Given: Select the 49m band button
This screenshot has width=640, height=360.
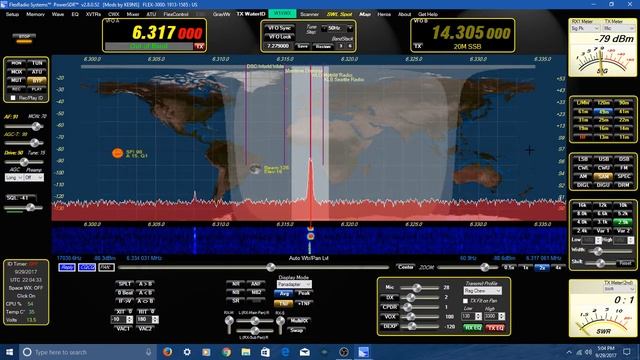Looking at the screenshot, I should pyautogui.click(x=603, y=111).
